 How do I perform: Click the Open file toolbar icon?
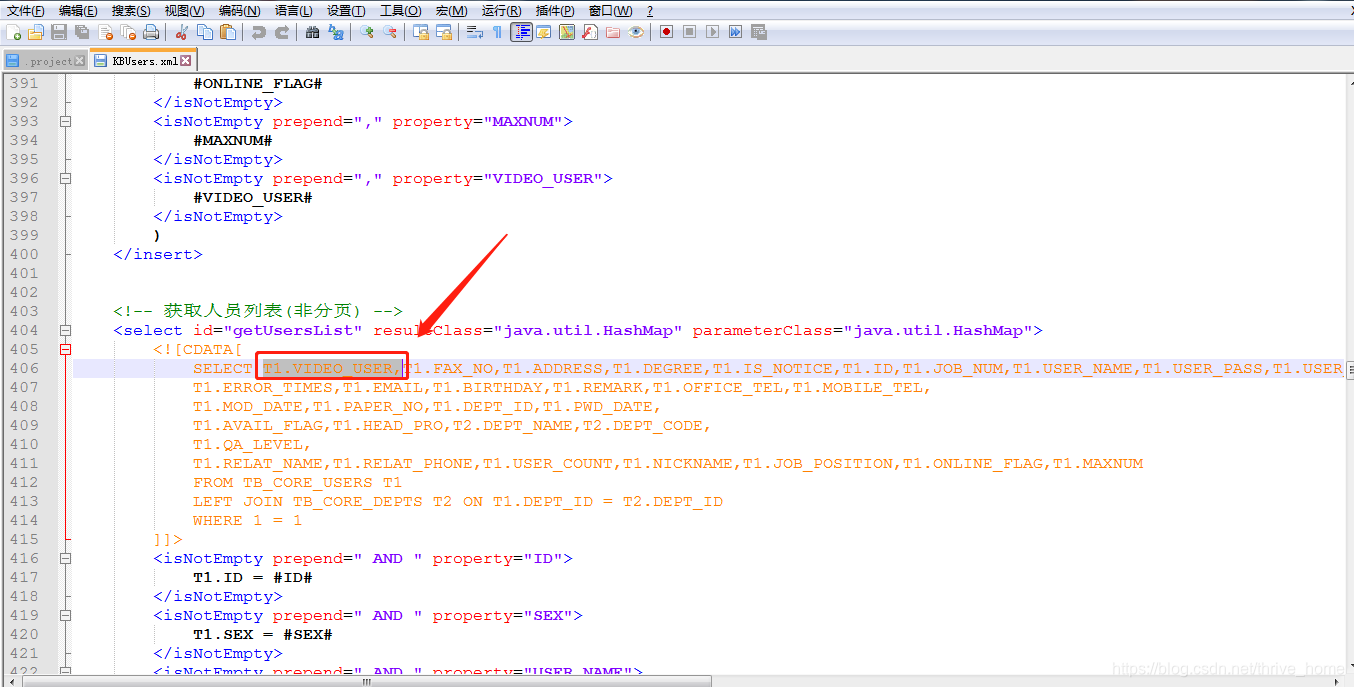coord(36,32)
